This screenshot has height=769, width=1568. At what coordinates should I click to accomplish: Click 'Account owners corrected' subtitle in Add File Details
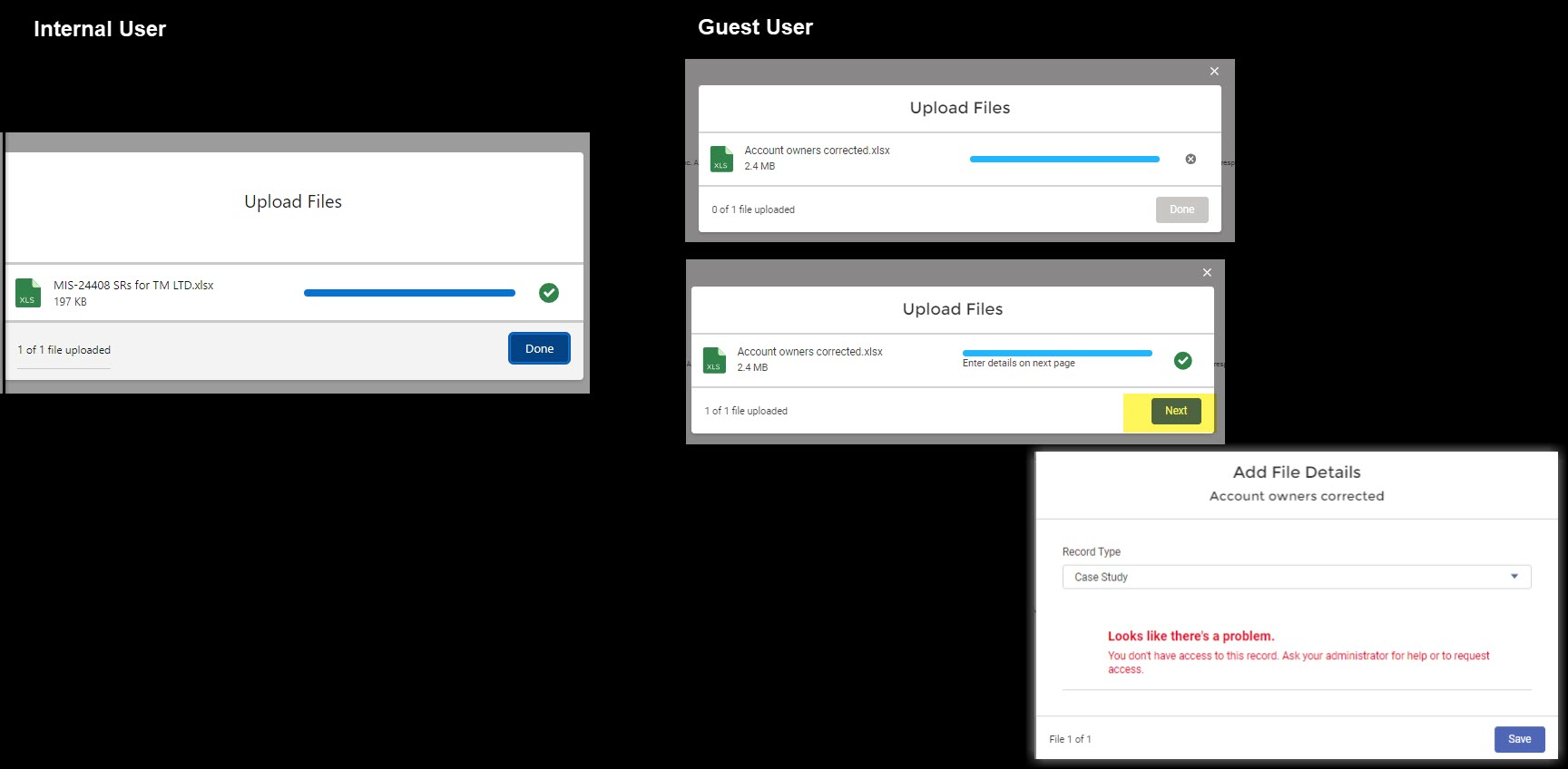(x=1297, y=496)
